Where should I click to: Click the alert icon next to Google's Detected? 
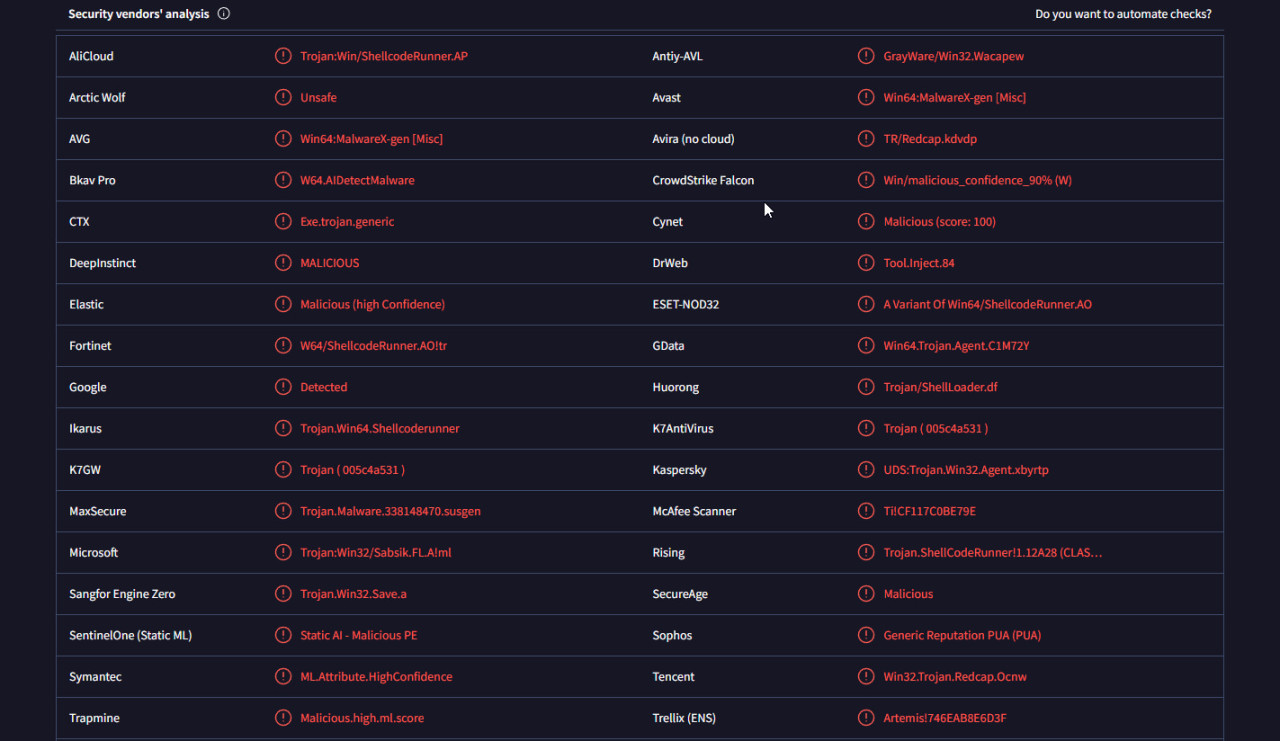pos(283,387)
